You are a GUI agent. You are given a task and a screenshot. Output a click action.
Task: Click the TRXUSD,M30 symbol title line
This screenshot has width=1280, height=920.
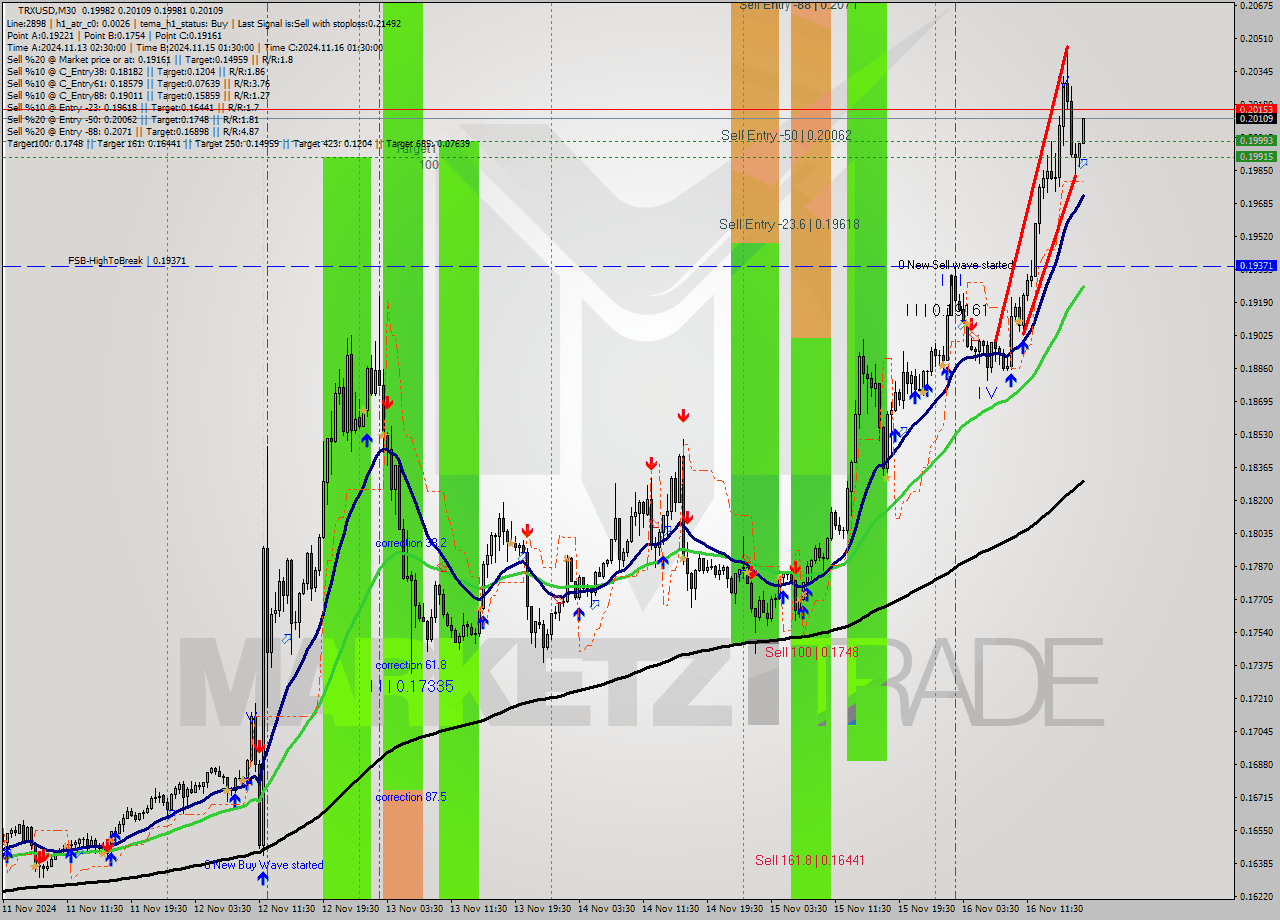120,10
